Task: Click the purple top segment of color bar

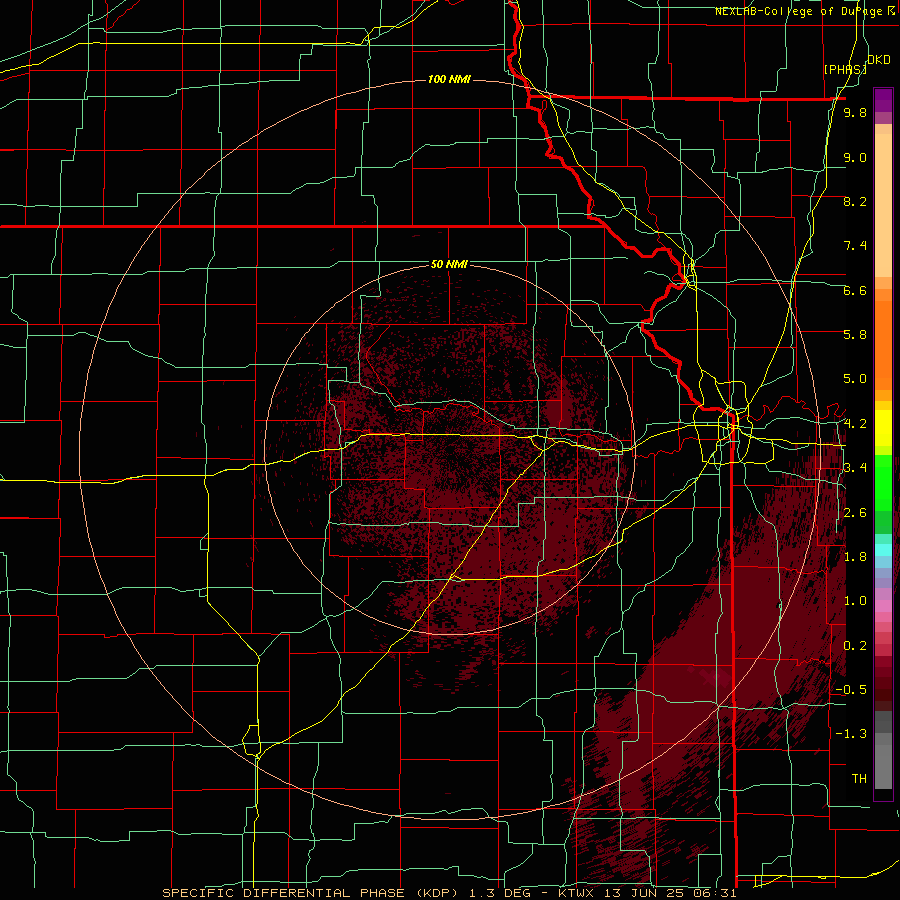Action: tap(883, 100)
